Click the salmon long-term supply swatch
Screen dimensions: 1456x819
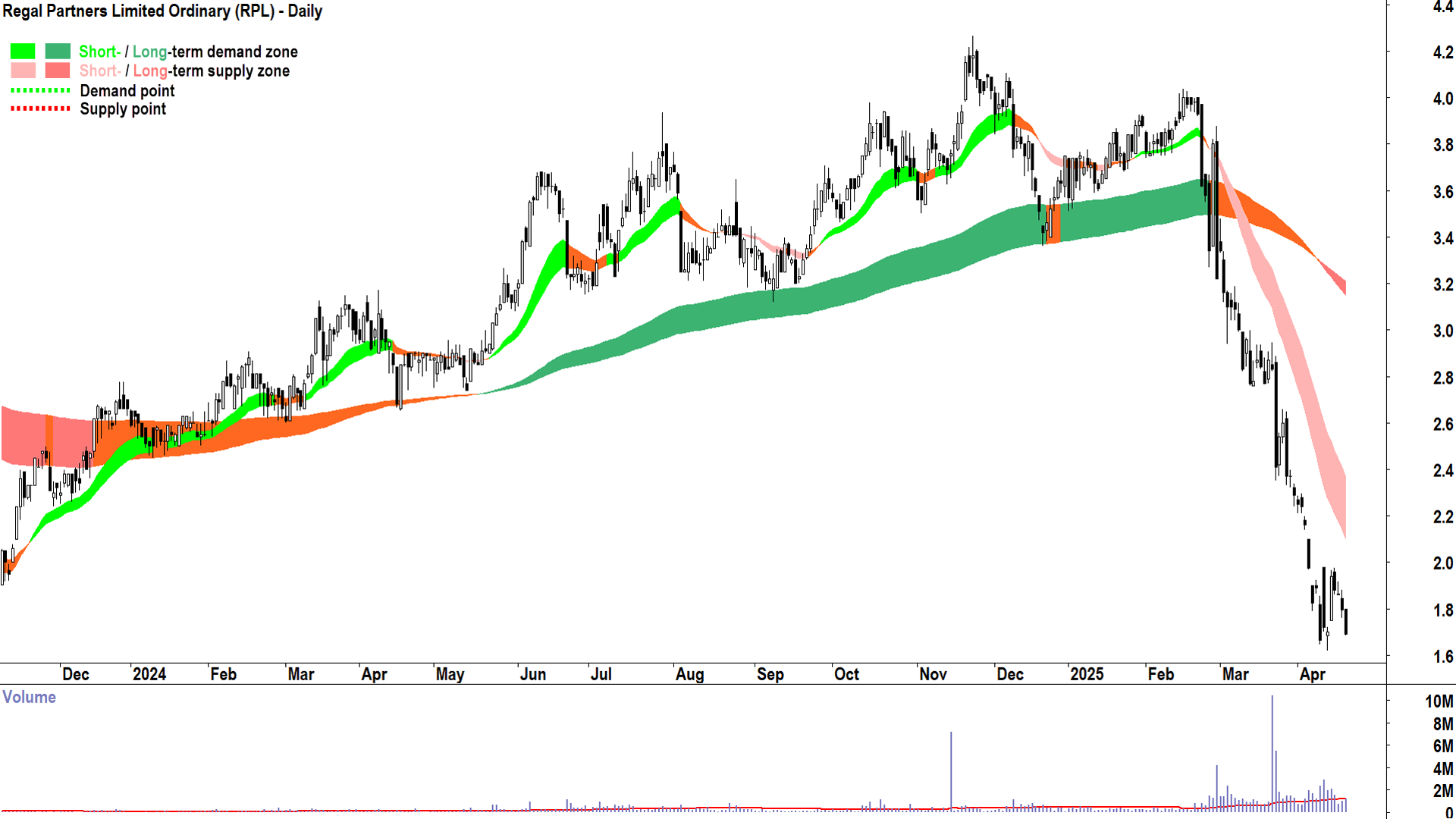coord(58,71)
